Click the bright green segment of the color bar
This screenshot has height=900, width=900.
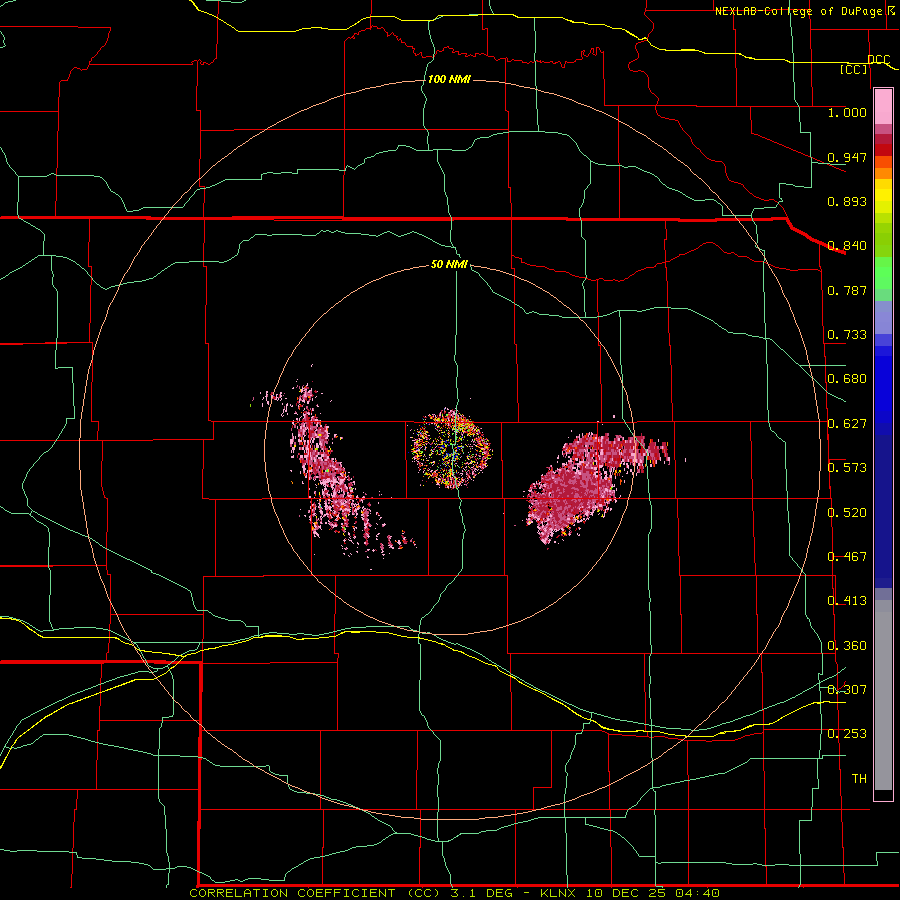[883, 273]
